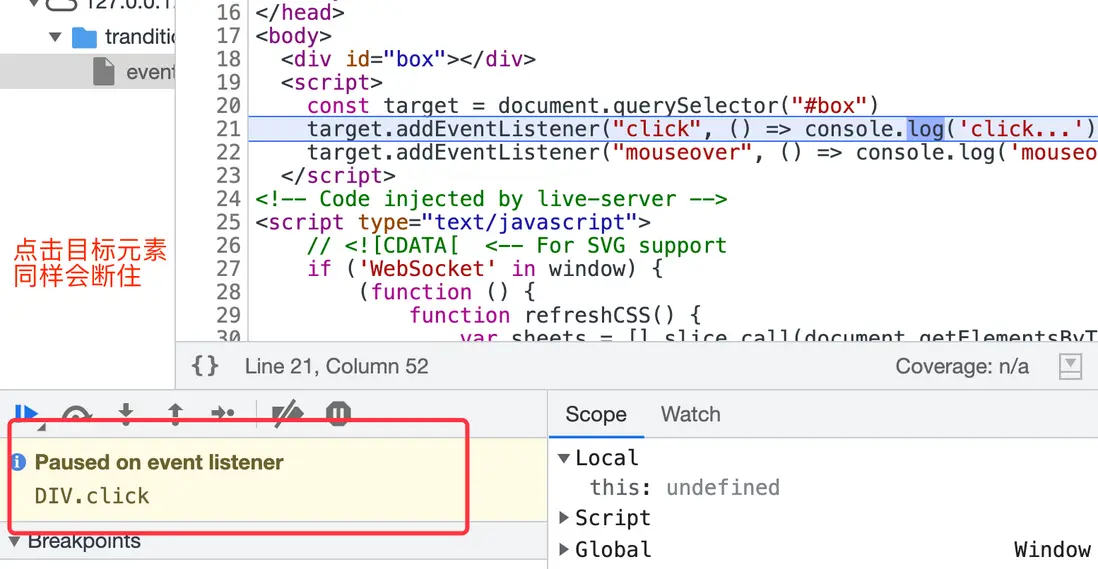Click the Step into next function icon

coord(126,414)
